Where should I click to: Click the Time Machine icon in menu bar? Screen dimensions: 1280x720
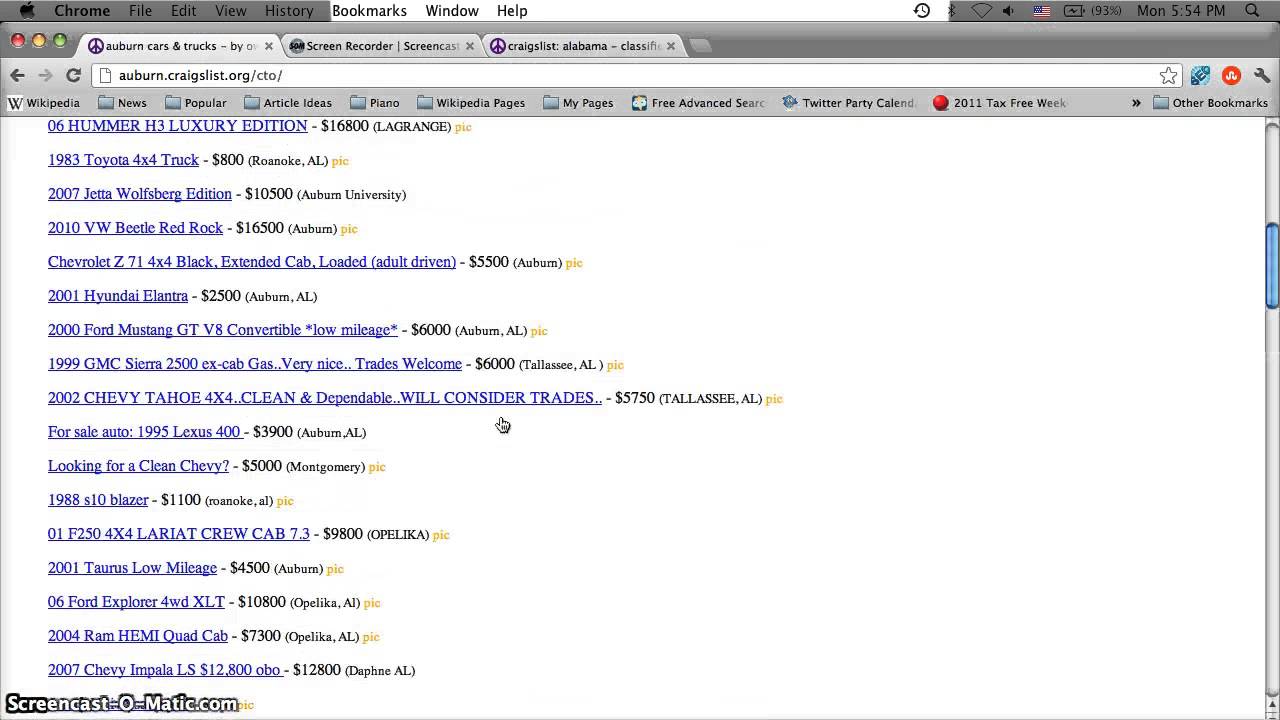[x=922, y=10]
